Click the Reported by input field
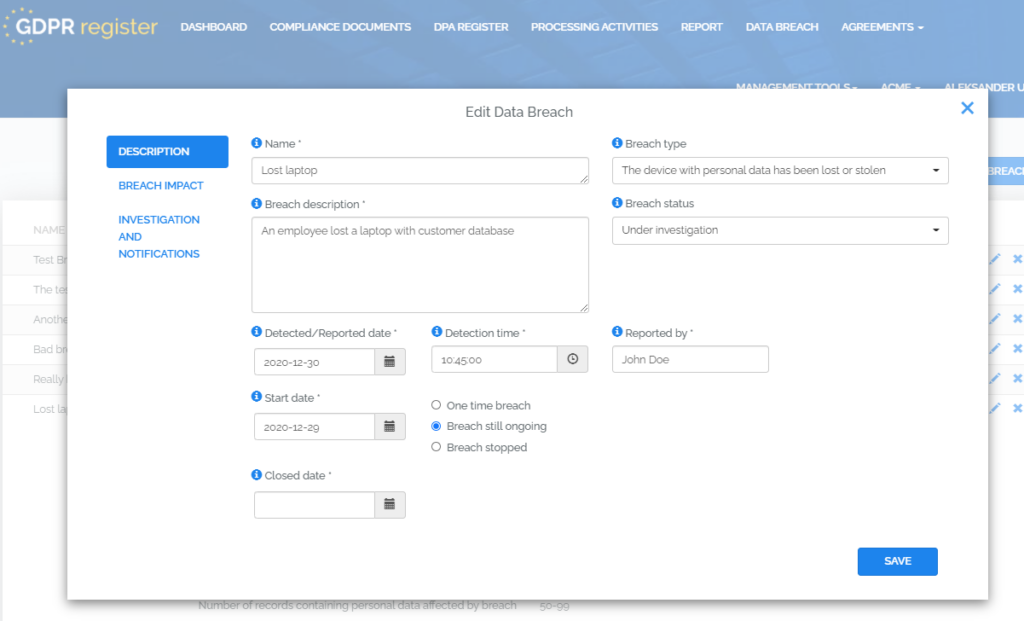Screen dimensions: 1024x621 tap(690, 359)
